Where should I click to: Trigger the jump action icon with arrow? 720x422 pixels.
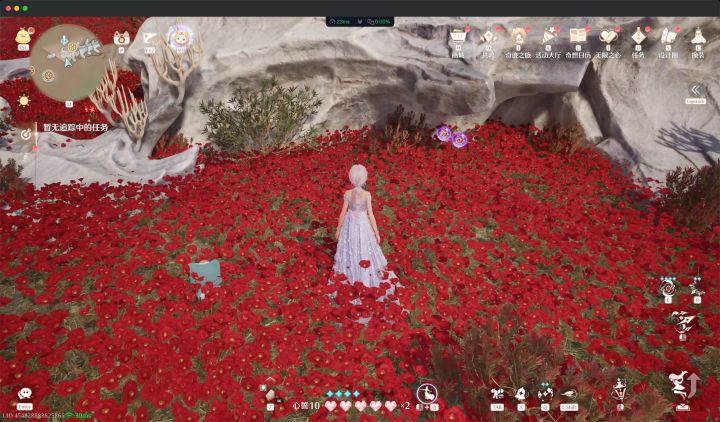[x=685, y=386]
